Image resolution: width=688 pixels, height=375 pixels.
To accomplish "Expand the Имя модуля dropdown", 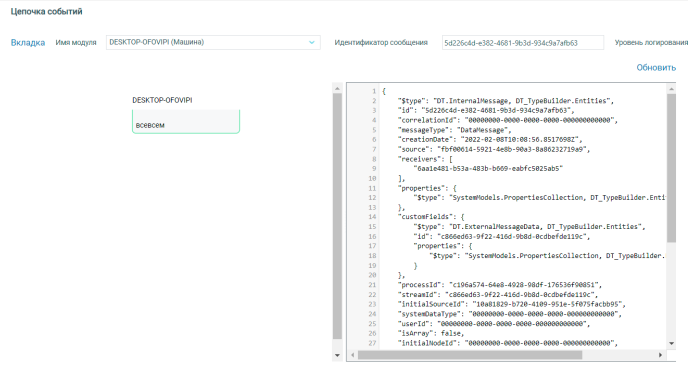I will tap(213, 43).
